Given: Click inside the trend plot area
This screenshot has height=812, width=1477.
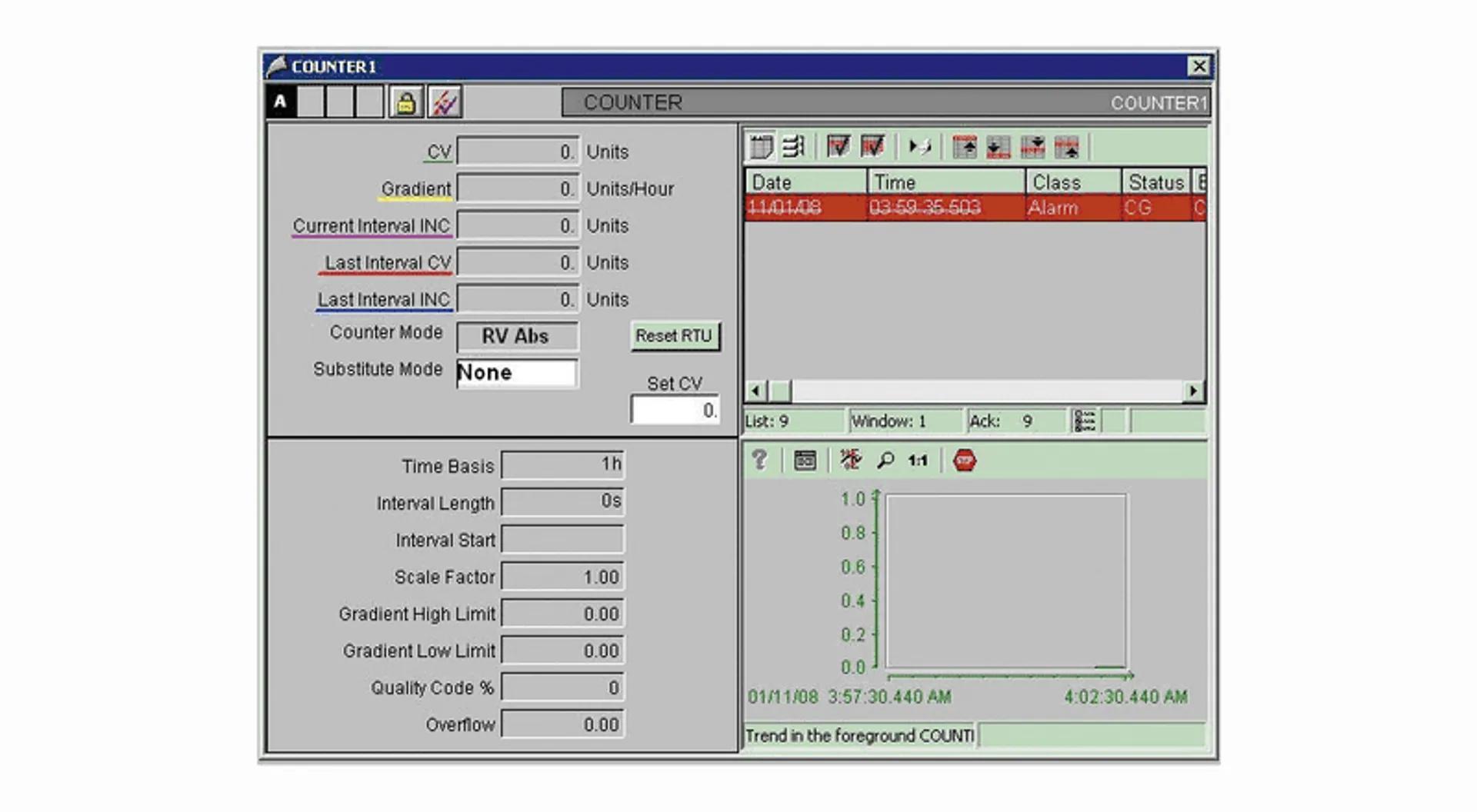Looking at the screenshot, I should click(x=1006, y=581).
